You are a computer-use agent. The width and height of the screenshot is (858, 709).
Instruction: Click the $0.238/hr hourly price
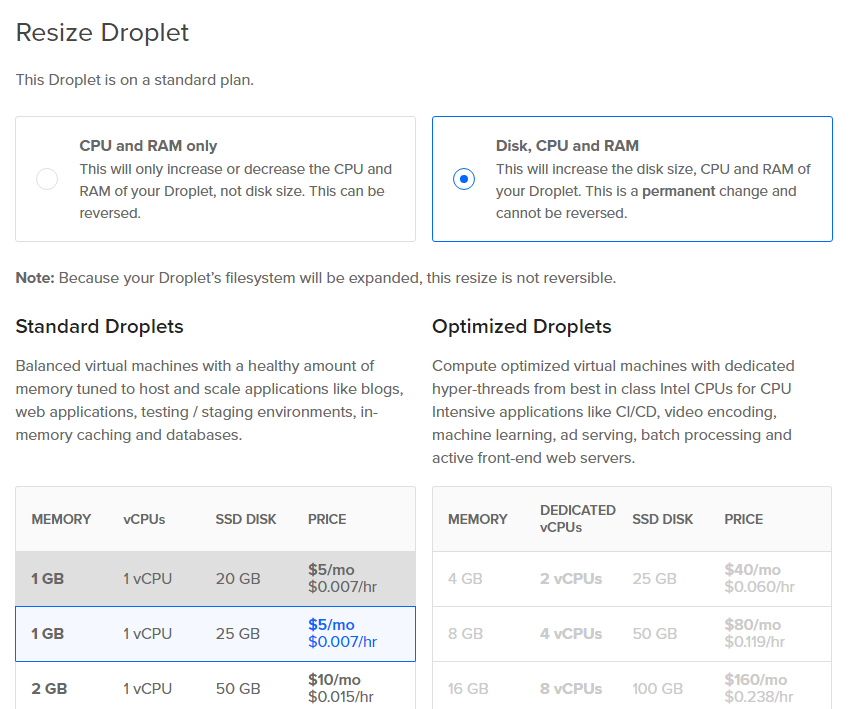click(759, 697)
